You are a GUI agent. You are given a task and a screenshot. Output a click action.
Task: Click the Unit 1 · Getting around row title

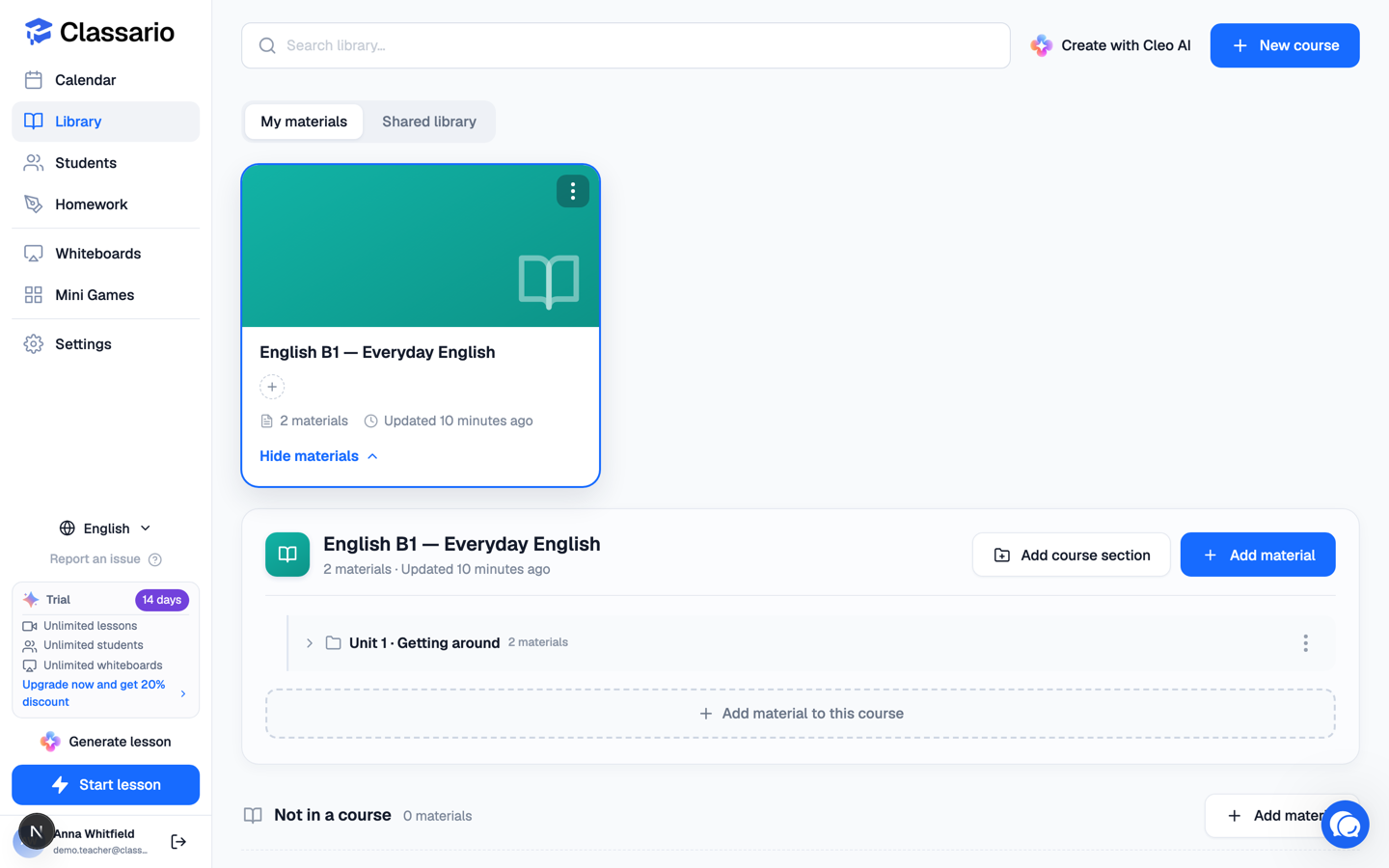tap(424, 643)
